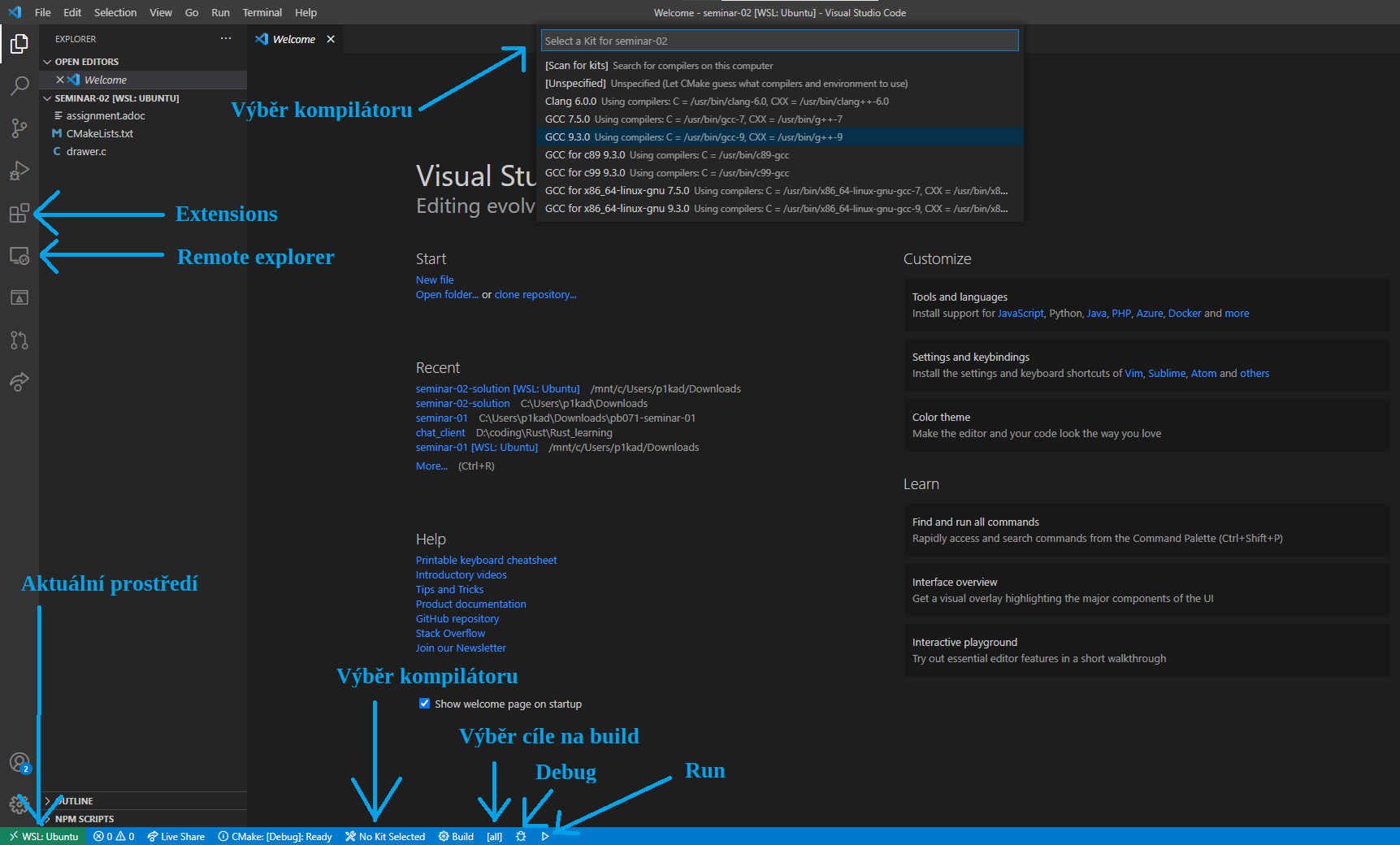Select GCC for c89 9.3.0 kit
Image resolution: width=1400 pixels, height=845 pixels.
point(780,155)
